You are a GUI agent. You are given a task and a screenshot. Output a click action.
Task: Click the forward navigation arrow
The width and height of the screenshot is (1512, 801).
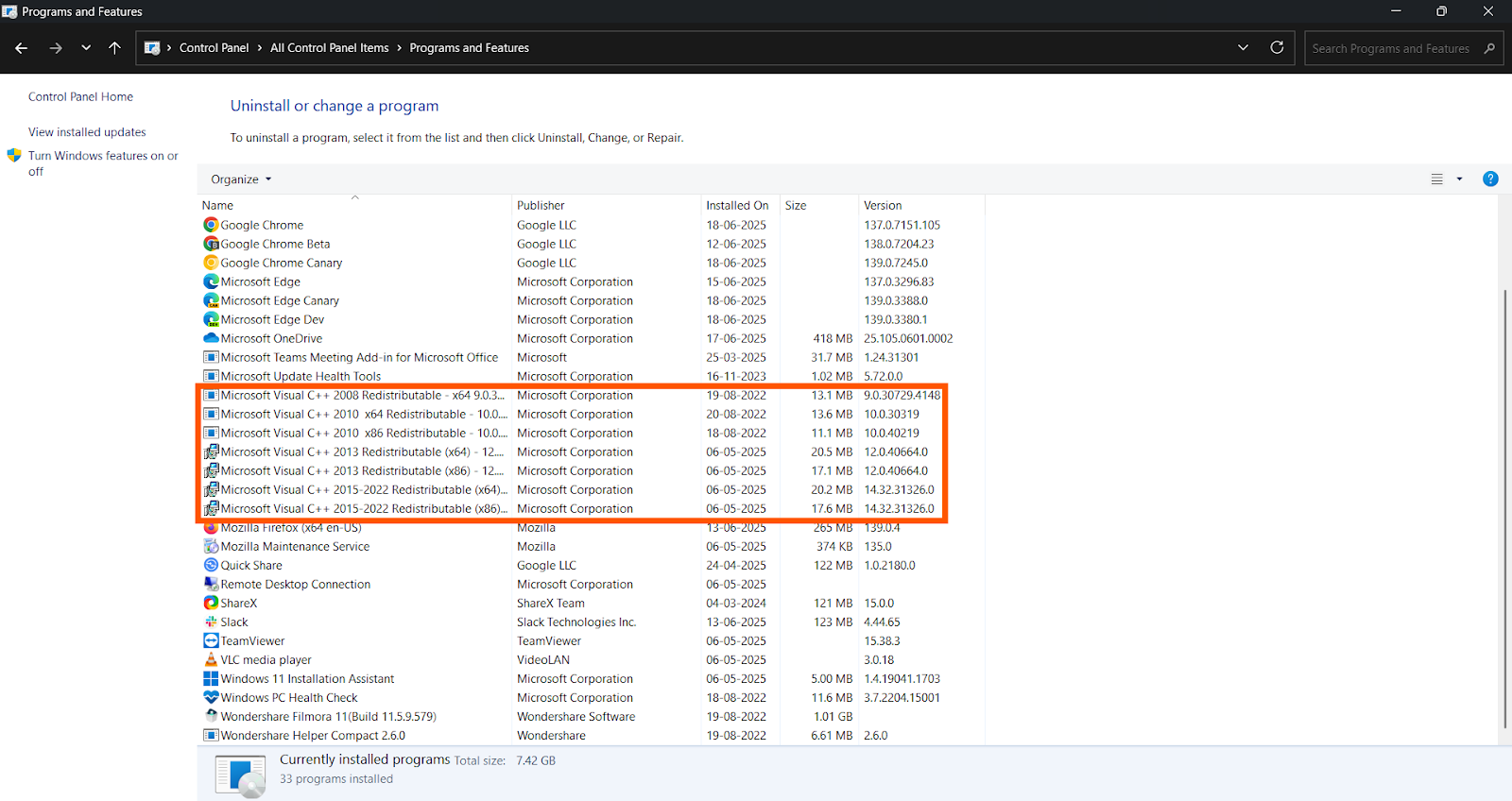tap(56, 48)
